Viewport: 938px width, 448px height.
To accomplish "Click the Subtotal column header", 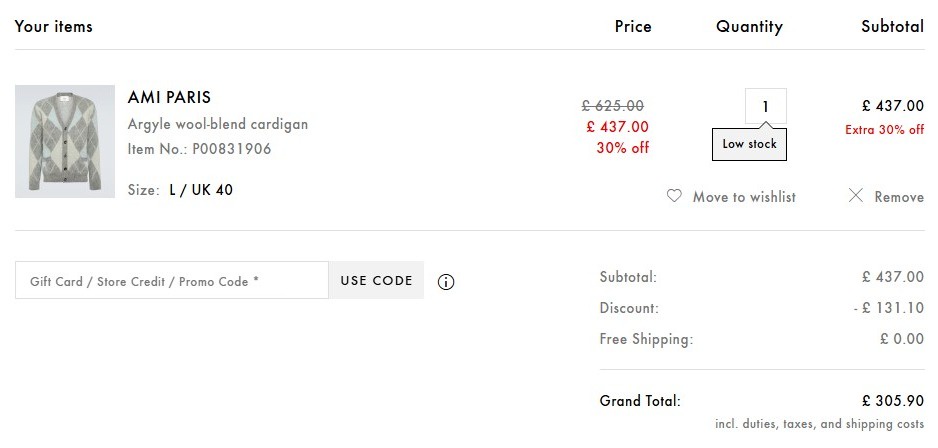I will click(x=893, y=26).
